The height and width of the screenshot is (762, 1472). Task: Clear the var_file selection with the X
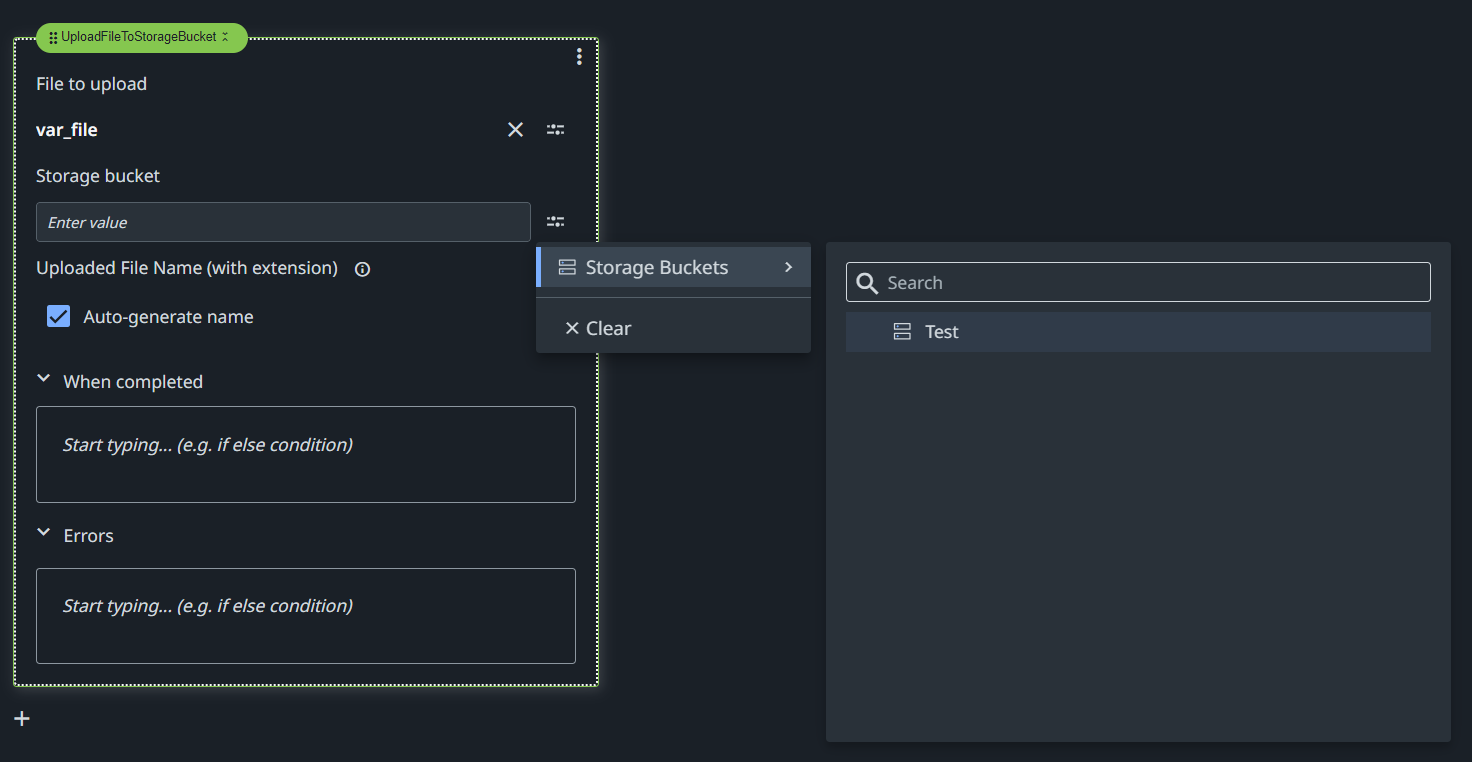(515, 129)
